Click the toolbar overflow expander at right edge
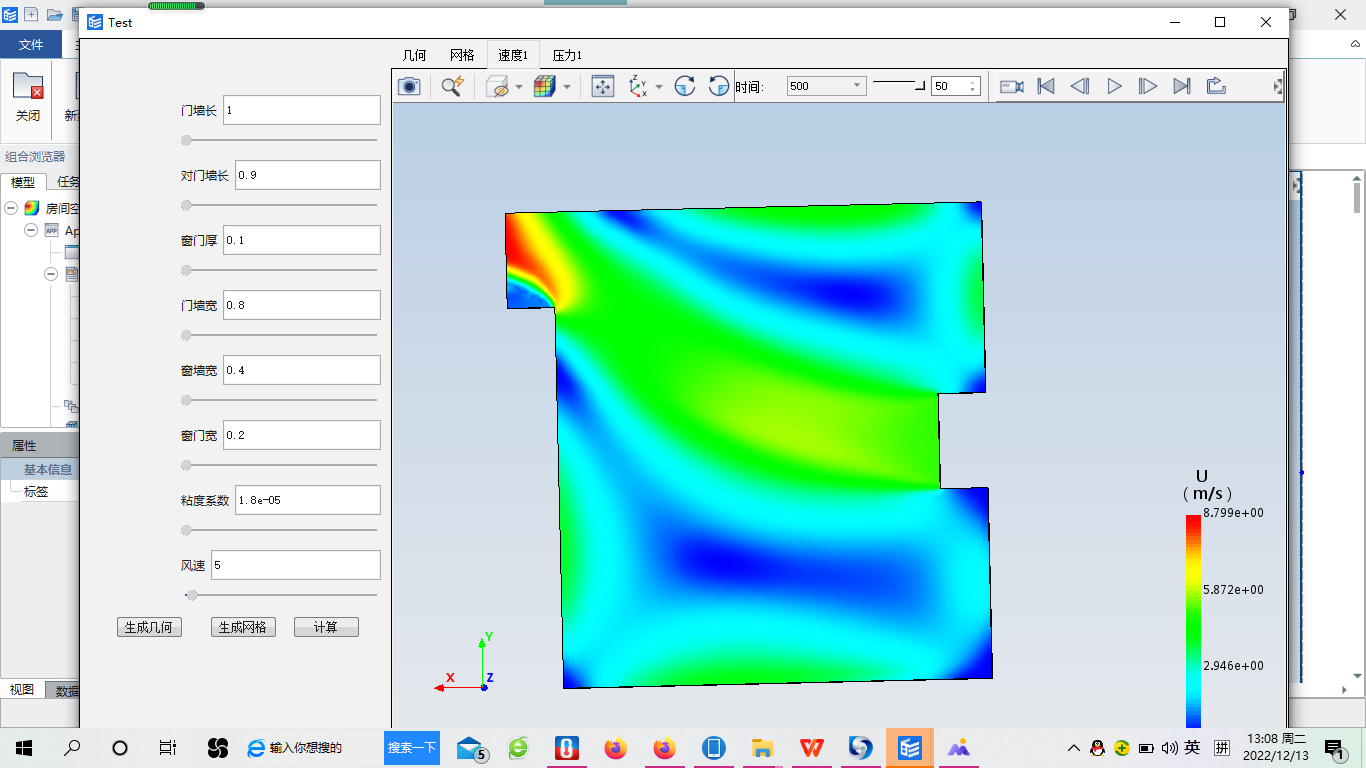The width and height of the screenshot is (1366, 768). pyautogui.click(x=1277, y=87)
